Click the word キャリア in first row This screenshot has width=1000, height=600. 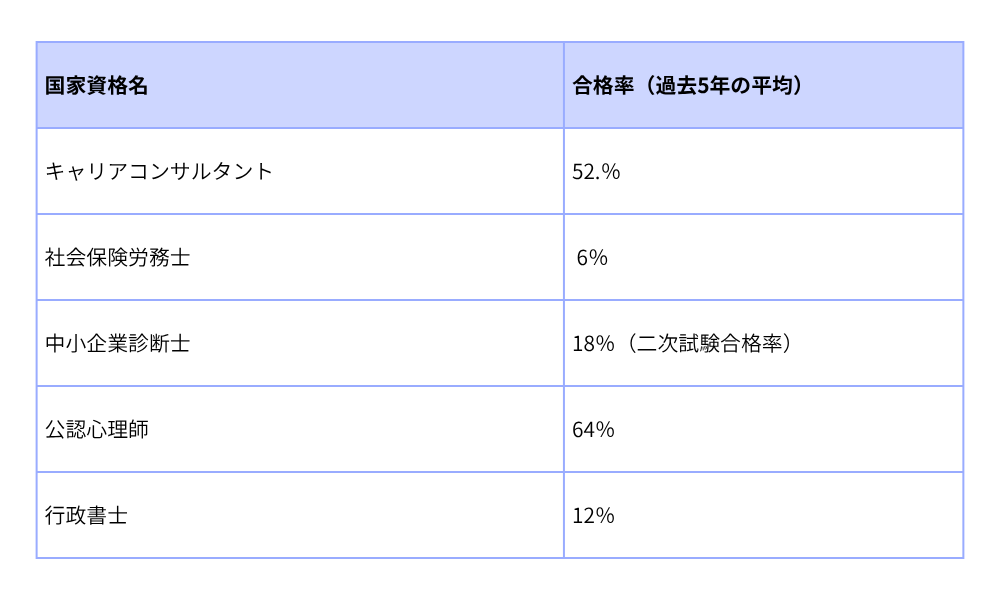click(x=86, y=171)
